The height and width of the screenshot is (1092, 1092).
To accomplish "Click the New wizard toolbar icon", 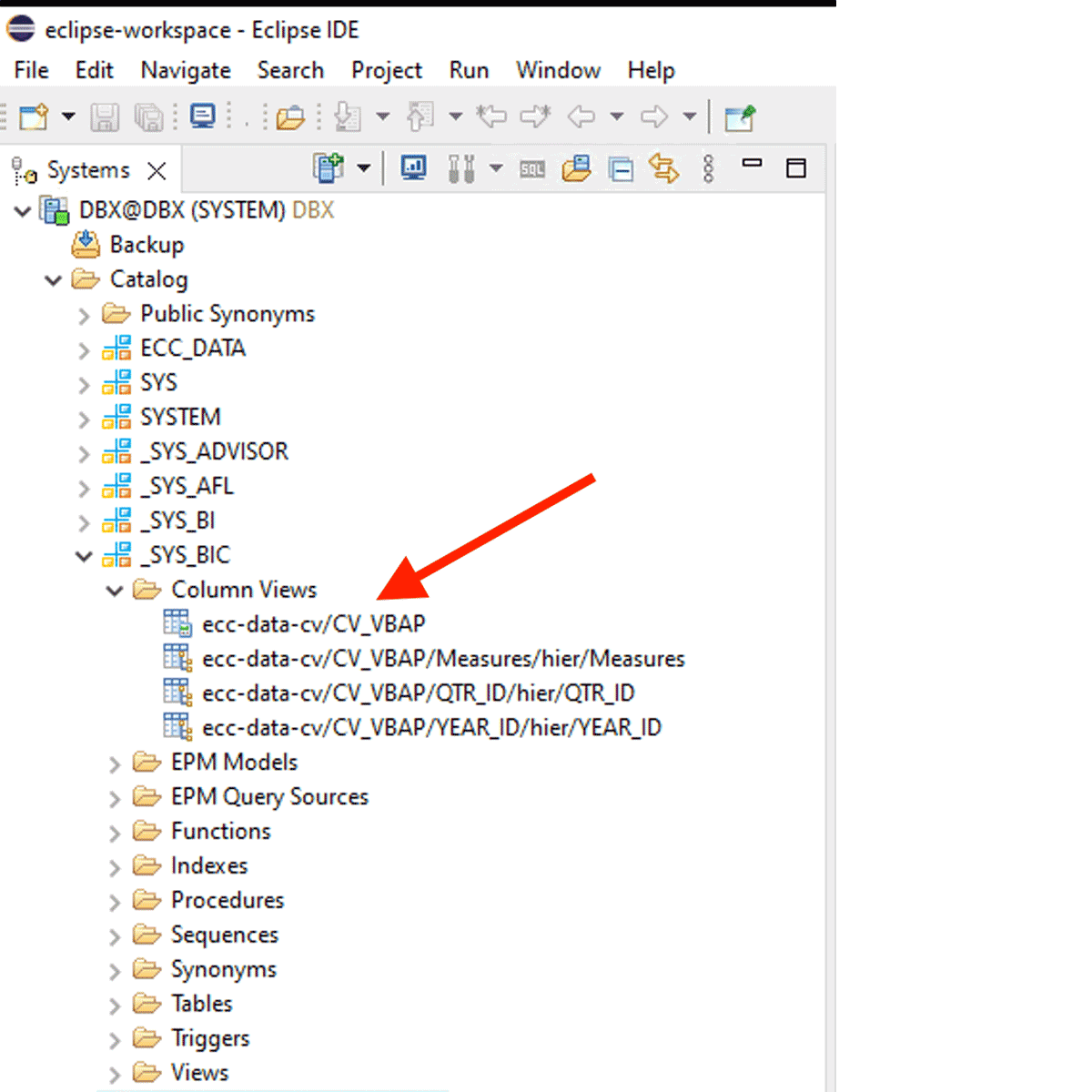I will 34,116.
